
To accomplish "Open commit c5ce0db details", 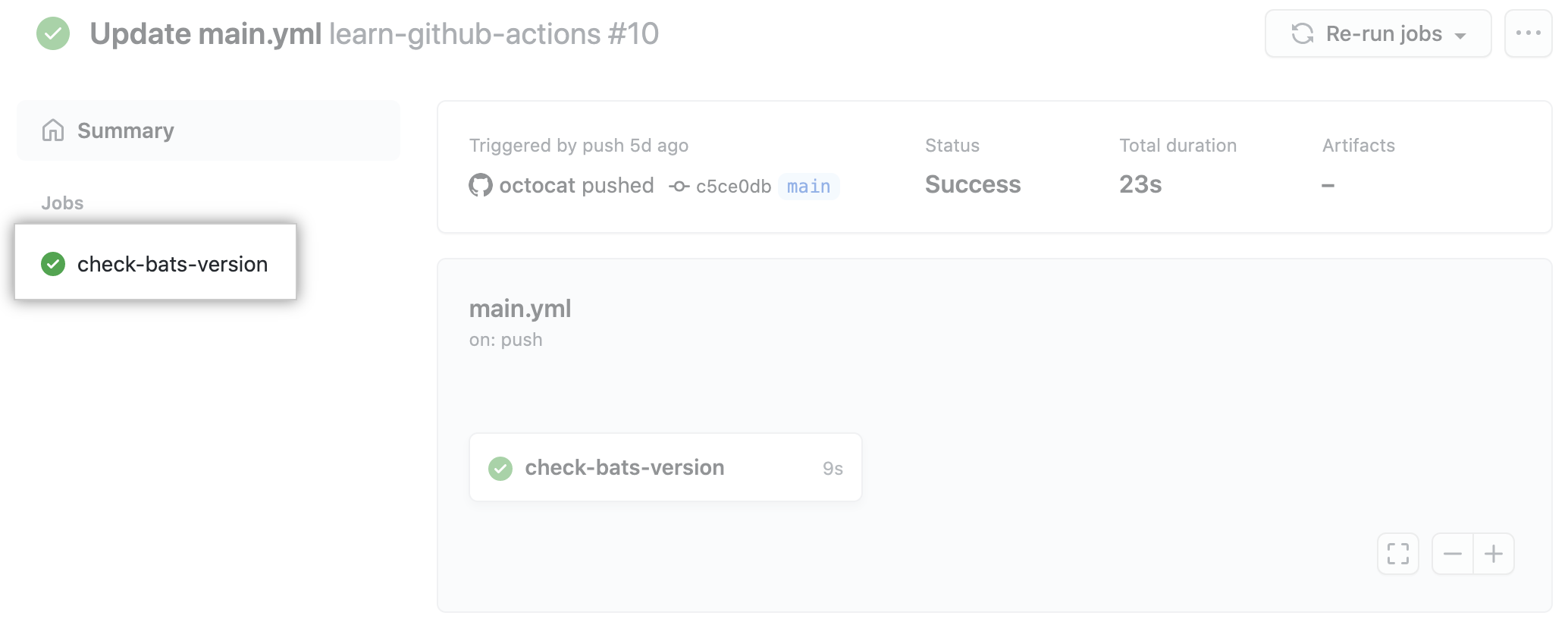I will point(733,186).
